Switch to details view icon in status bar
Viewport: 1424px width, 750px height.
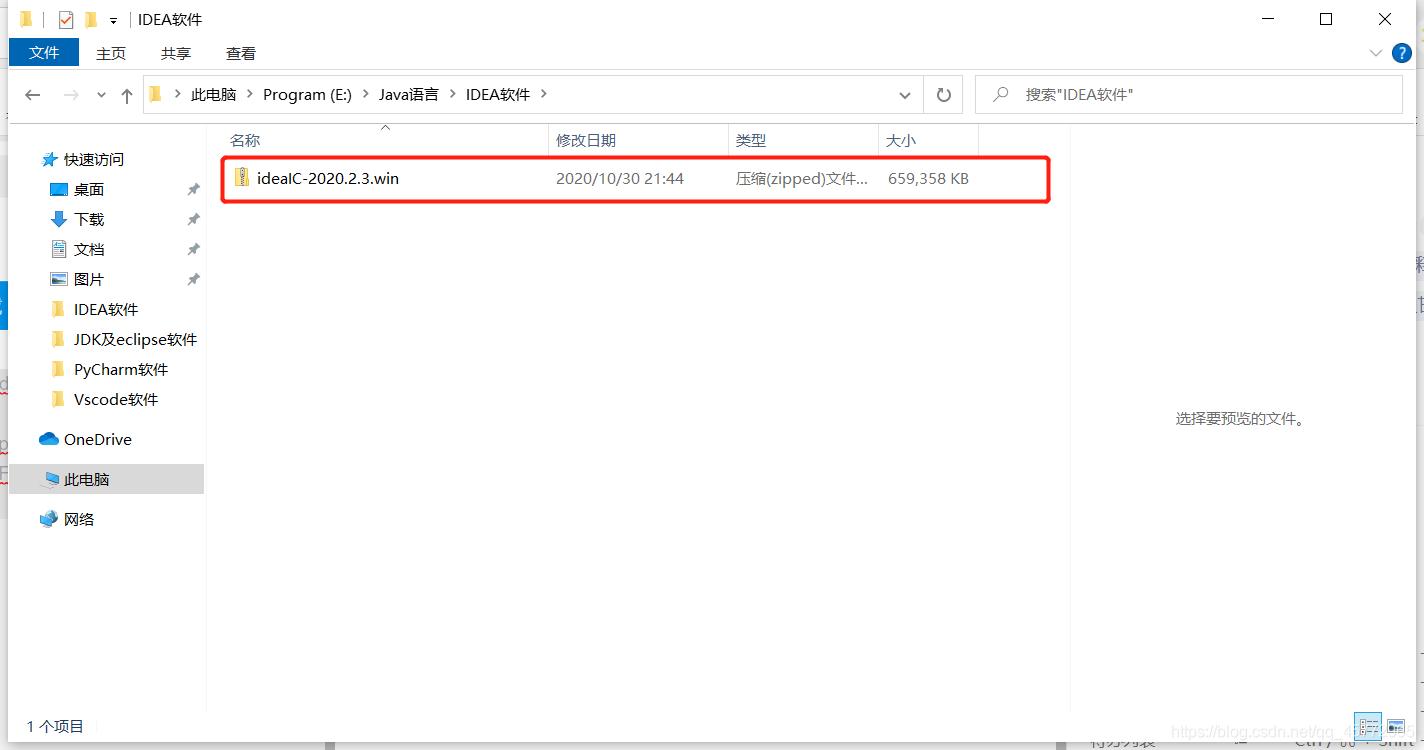click(x=1368, y=727)
